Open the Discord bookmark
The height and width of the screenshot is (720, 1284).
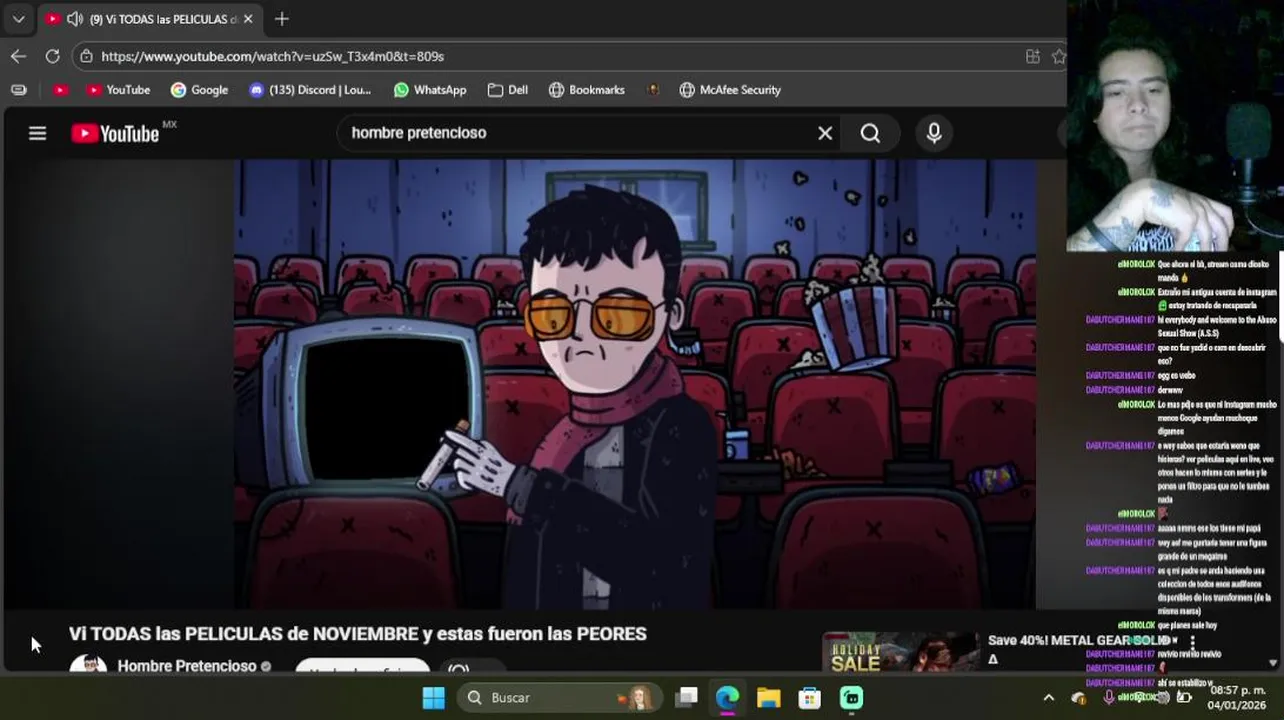[x=310, y=90]
